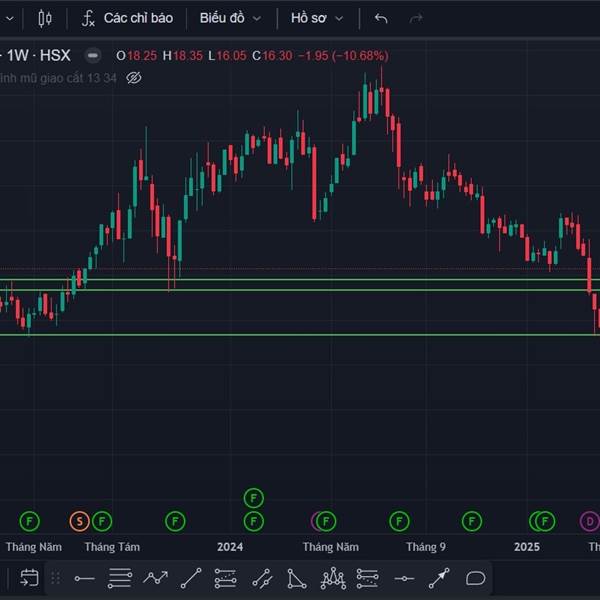Open the F marker beside the S marker
This screenshot has width=600, height=600.
click(102, 521)
